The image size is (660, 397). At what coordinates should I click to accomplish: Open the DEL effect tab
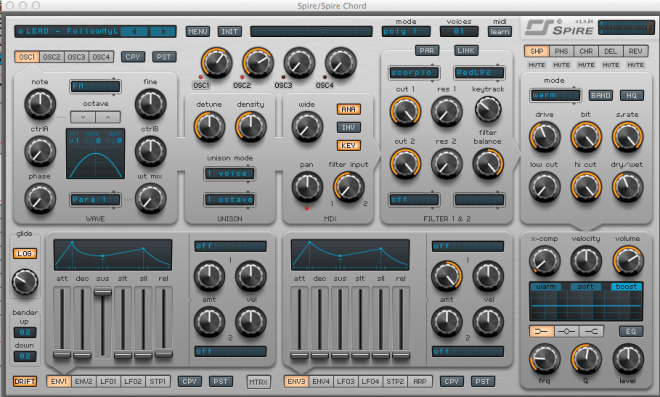[611, 51]
